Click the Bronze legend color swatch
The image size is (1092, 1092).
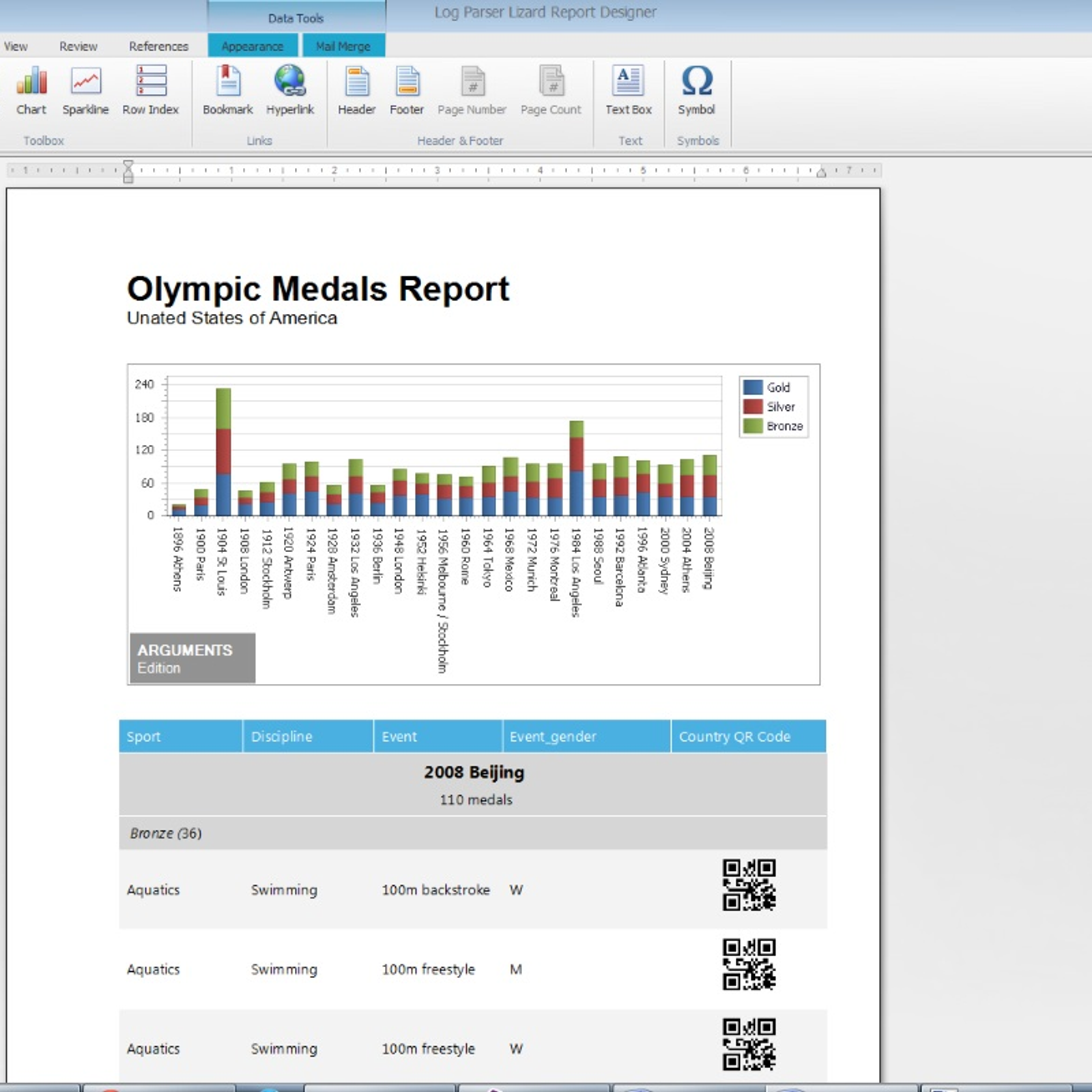pyautogui.click(x=753, y=425)
